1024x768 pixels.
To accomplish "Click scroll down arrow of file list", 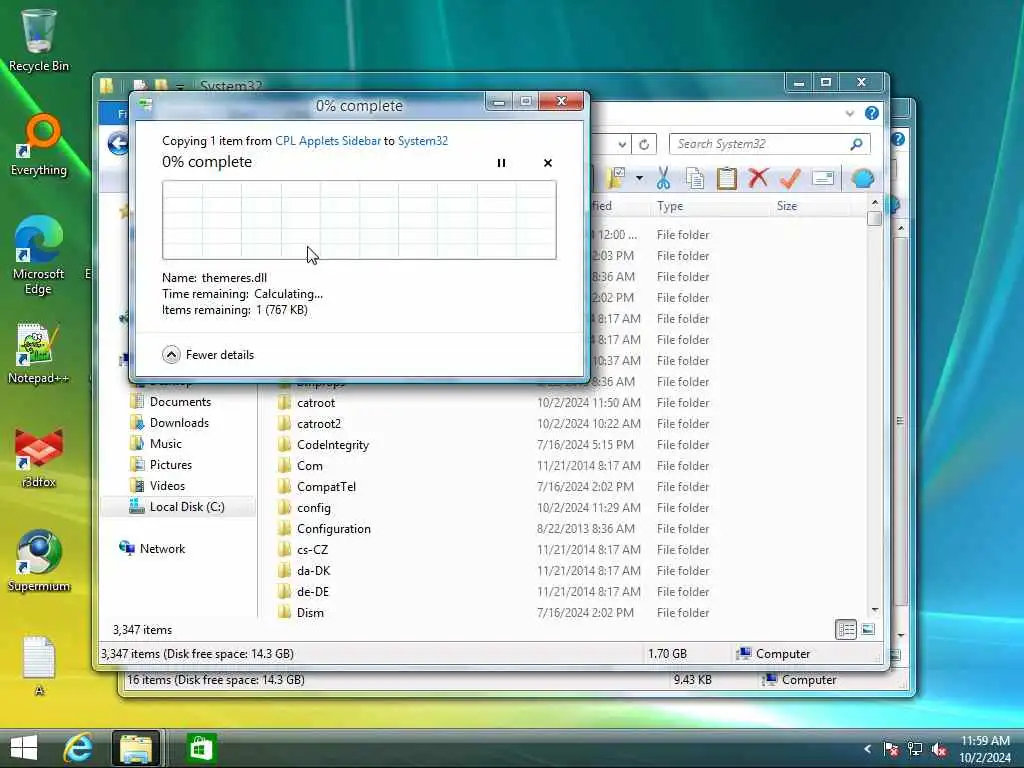I will point(874,611).
